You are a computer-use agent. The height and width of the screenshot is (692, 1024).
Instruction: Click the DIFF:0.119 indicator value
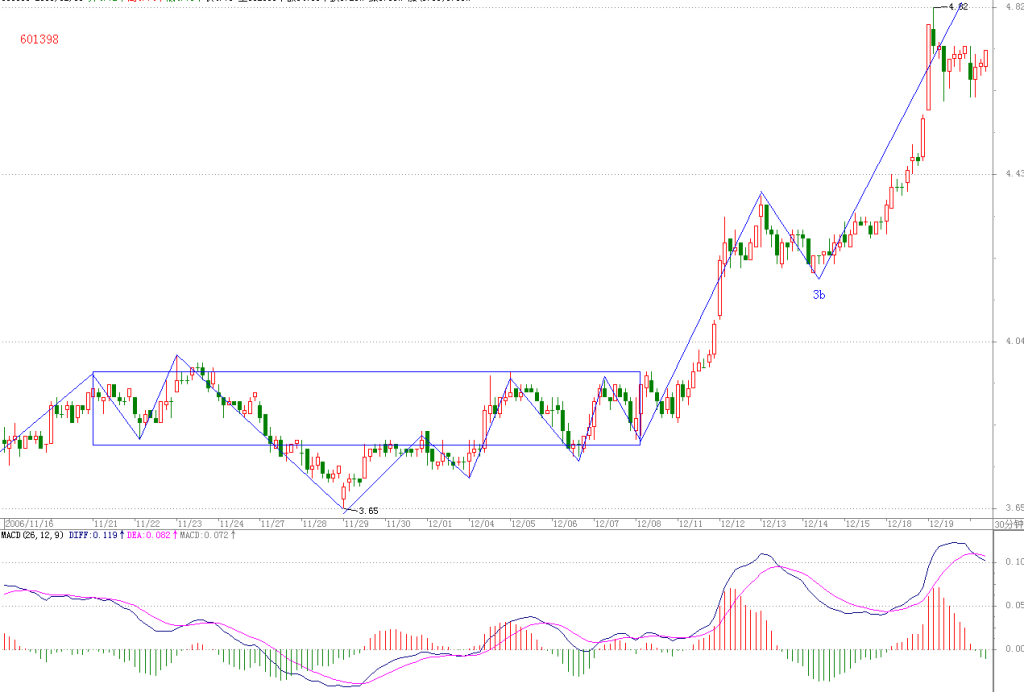click(93, 535)
